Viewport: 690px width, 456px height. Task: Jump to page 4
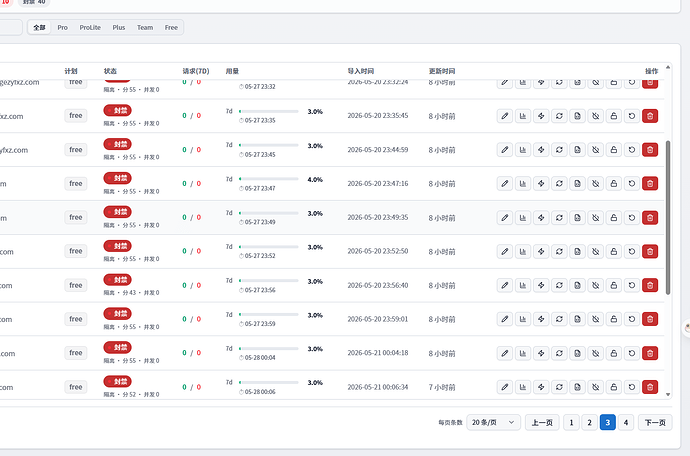tap(626, 423)
